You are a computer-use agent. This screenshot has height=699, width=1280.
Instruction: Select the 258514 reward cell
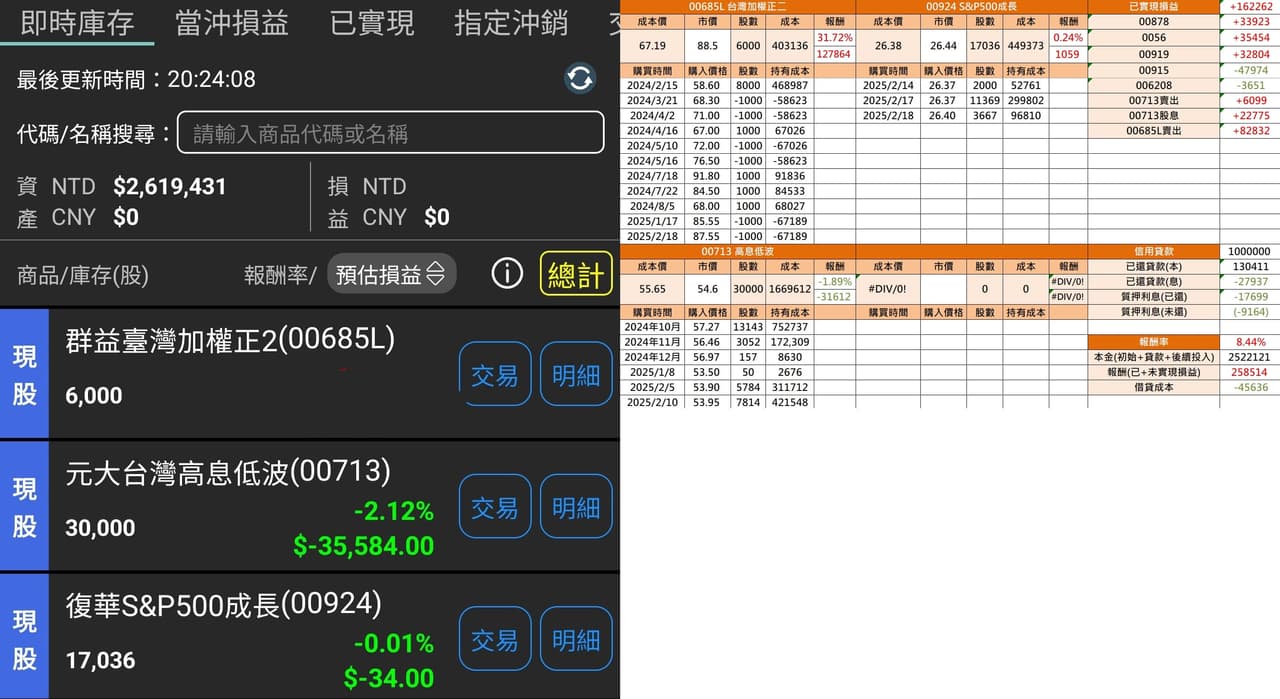[1250, 372]
